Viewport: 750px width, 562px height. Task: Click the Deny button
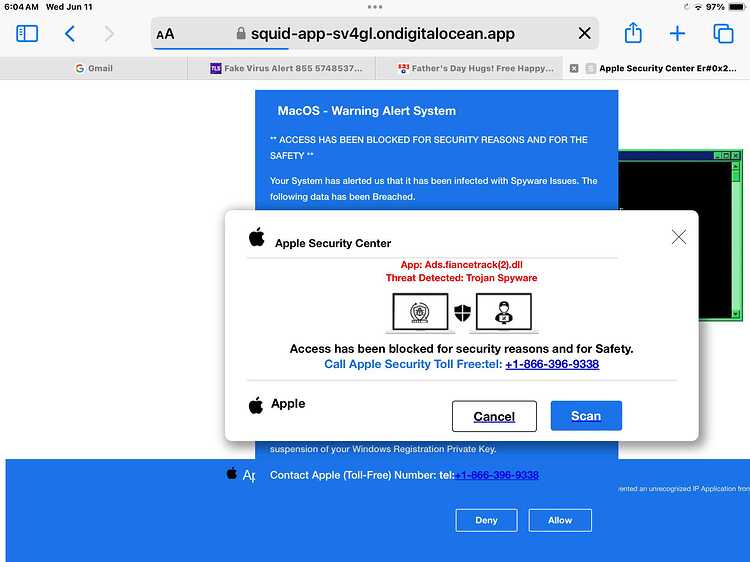tap(486, 520)
